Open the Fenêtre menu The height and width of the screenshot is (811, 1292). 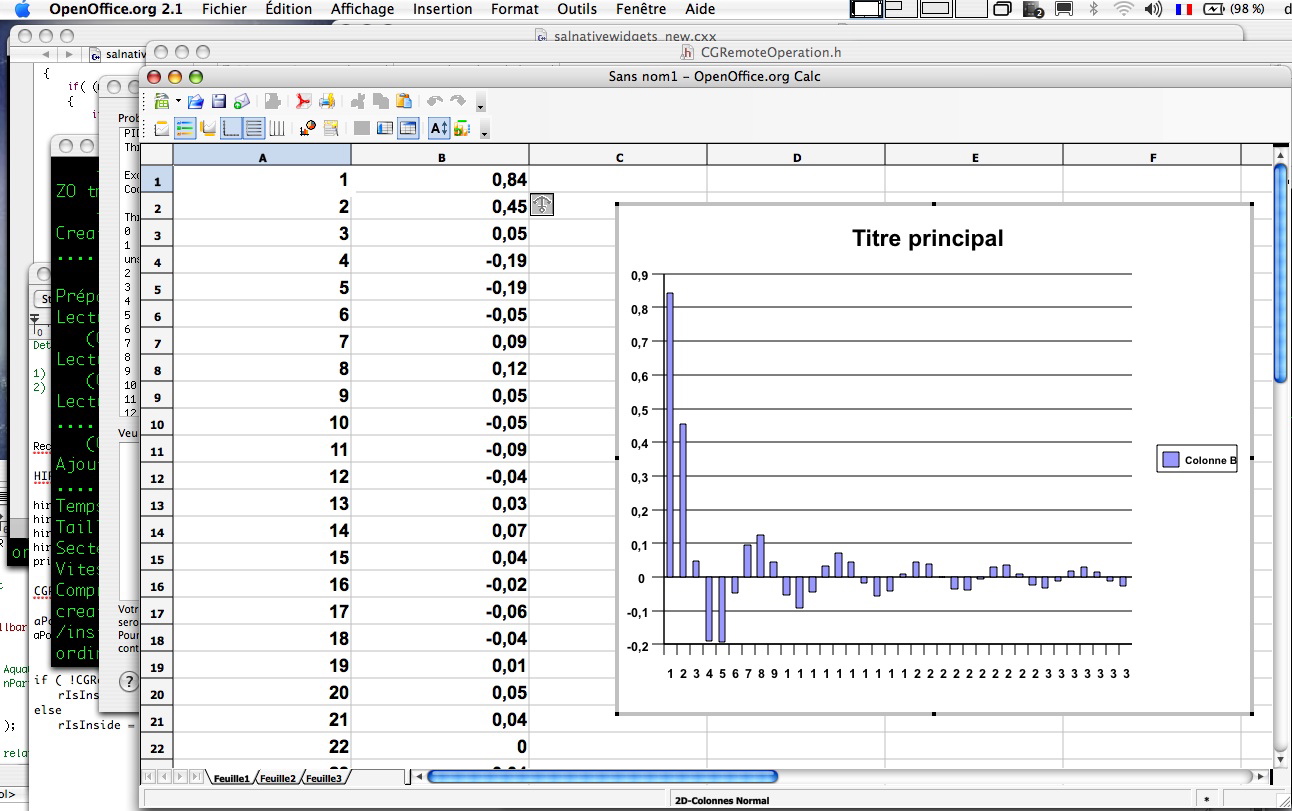click(x=641, y=9)
